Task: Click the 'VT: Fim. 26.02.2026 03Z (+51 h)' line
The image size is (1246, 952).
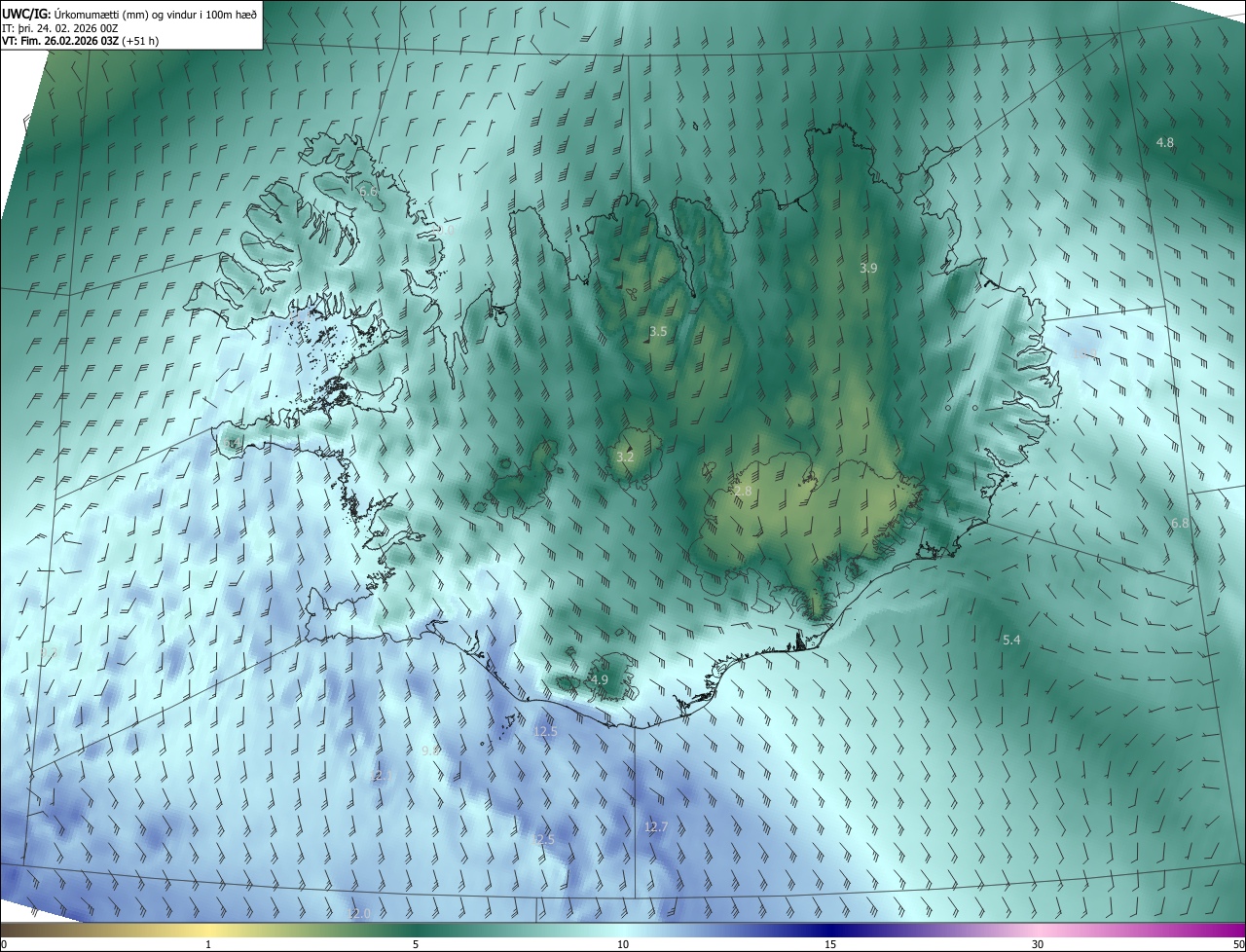Action: click(81, 41)
